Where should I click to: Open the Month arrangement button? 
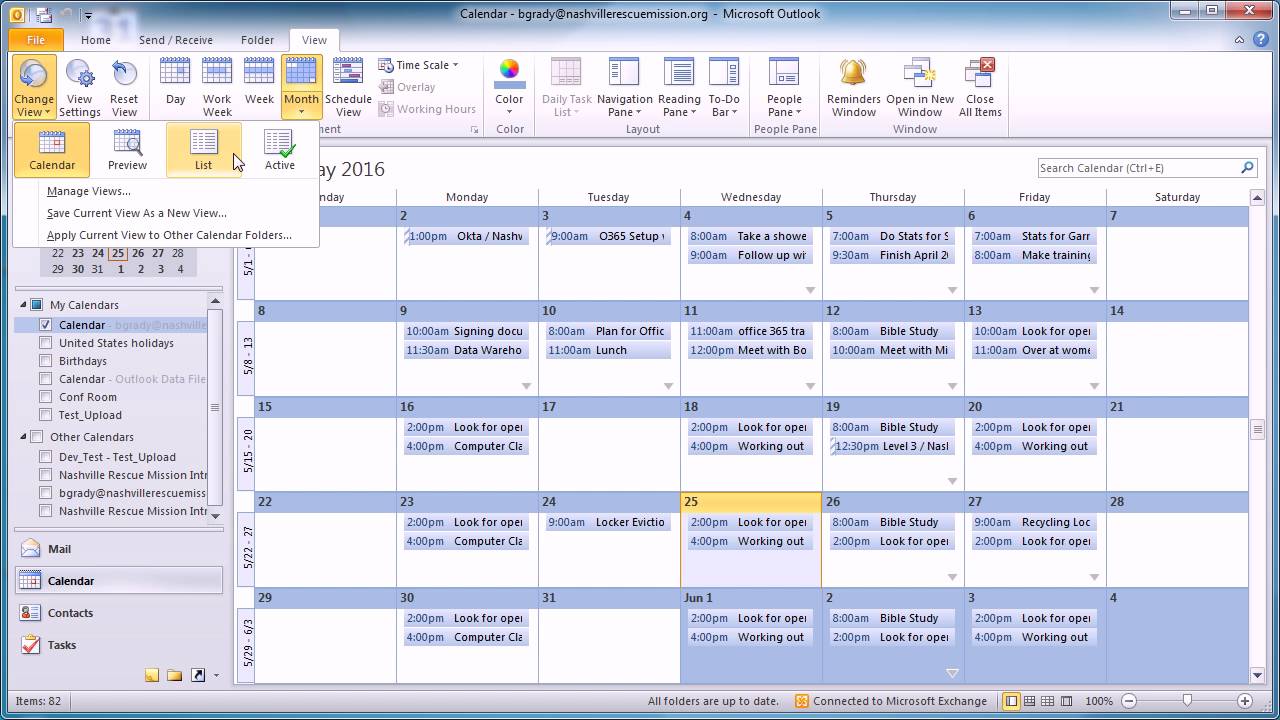pyautogui.click(x=301, y=88)
